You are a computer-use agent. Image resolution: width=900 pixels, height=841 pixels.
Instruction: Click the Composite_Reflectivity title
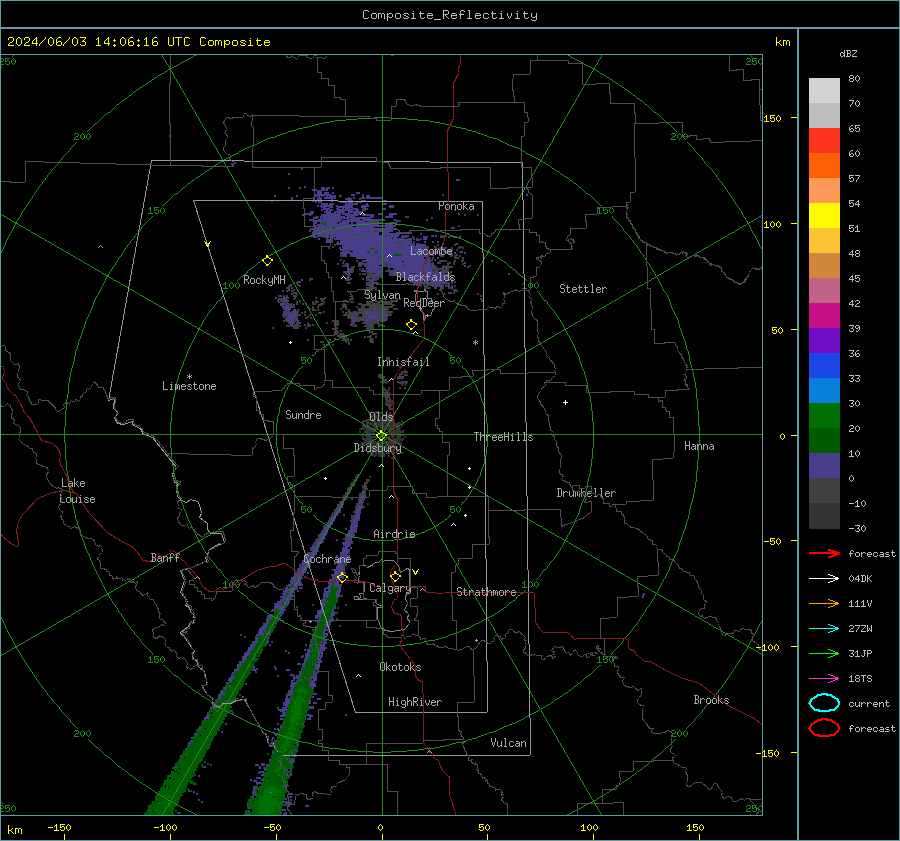pyautogui.click(x=450, y=15)
